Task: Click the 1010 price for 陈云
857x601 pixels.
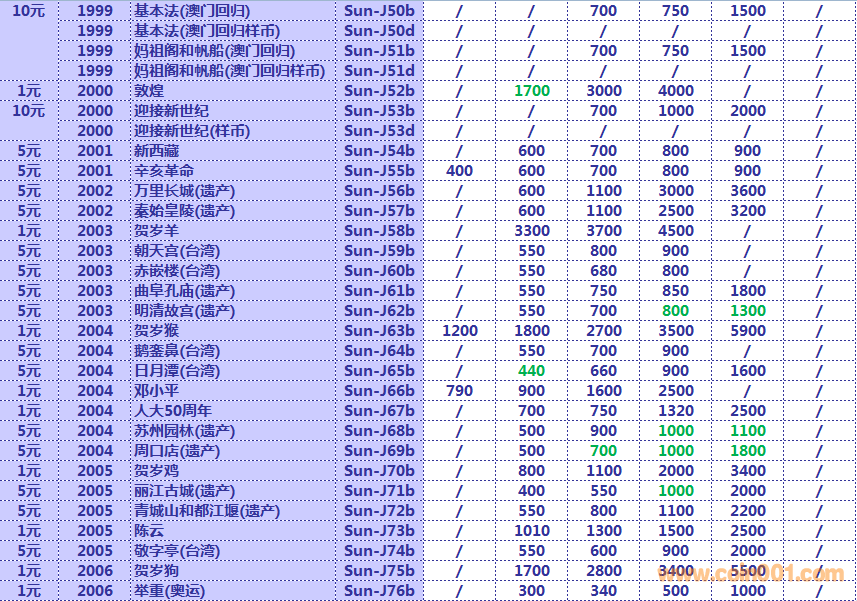Action: (x=531, y=531)
